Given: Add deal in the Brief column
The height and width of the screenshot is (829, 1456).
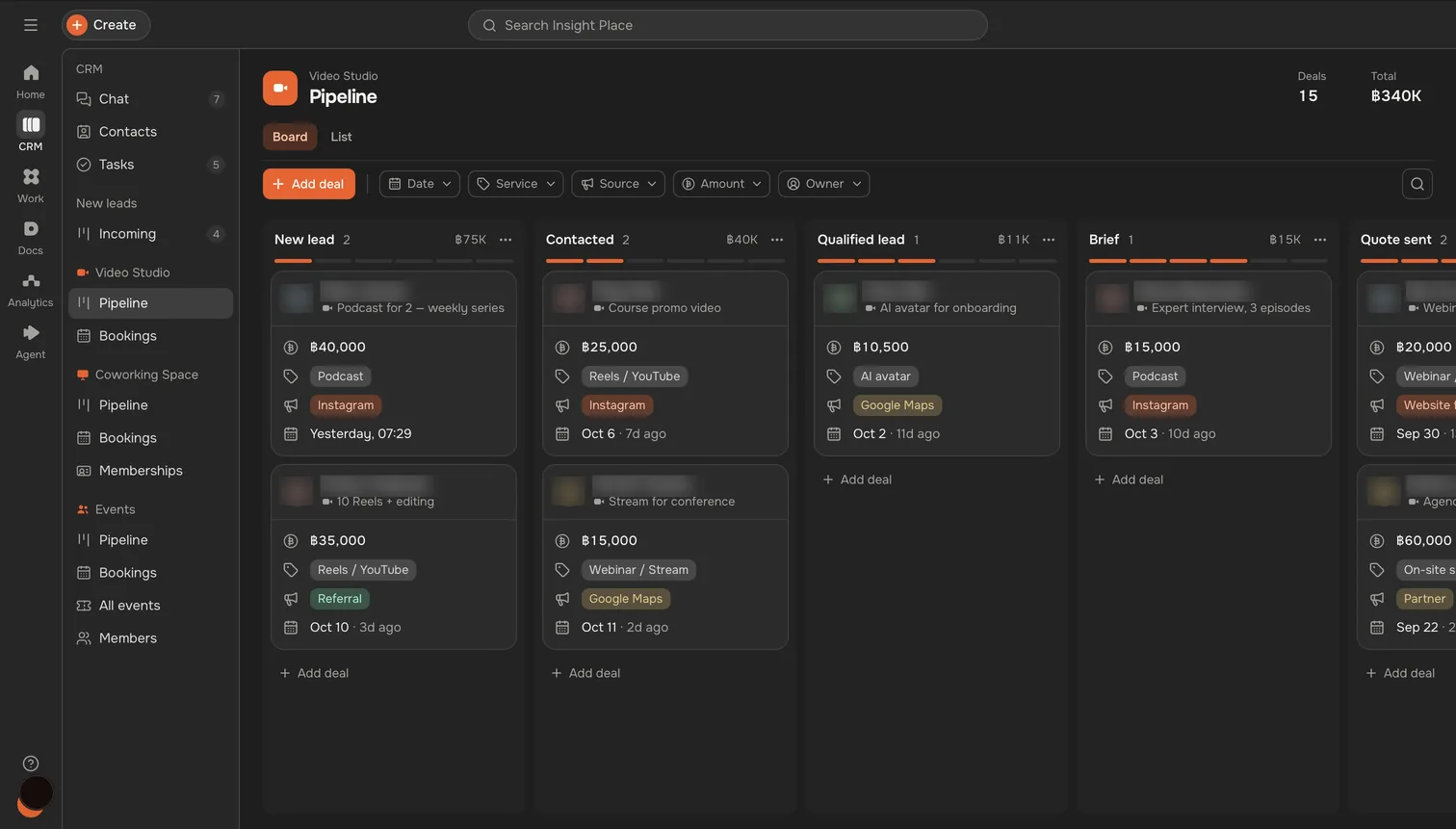Looking at the screenshot, I should coord(1129,479).
